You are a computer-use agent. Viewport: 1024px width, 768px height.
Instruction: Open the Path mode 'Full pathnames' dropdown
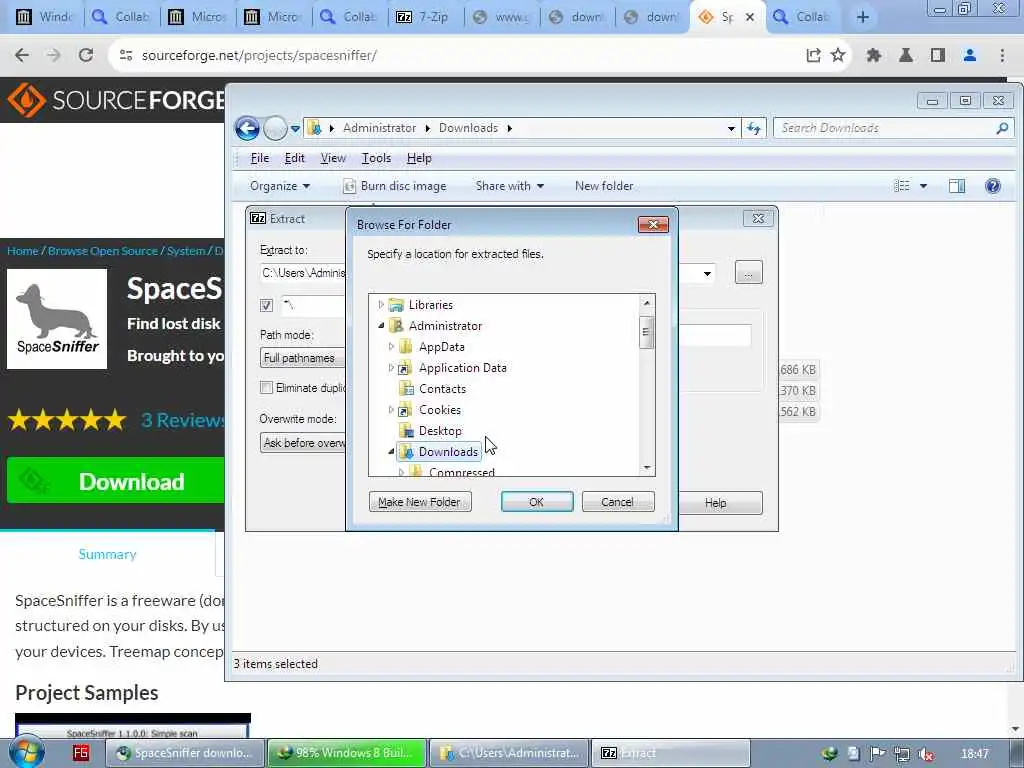coord(302,358)
